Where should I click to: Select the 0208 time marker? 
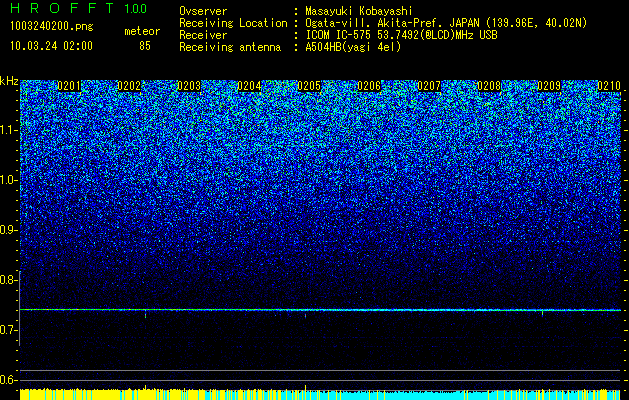pos(489,86)
